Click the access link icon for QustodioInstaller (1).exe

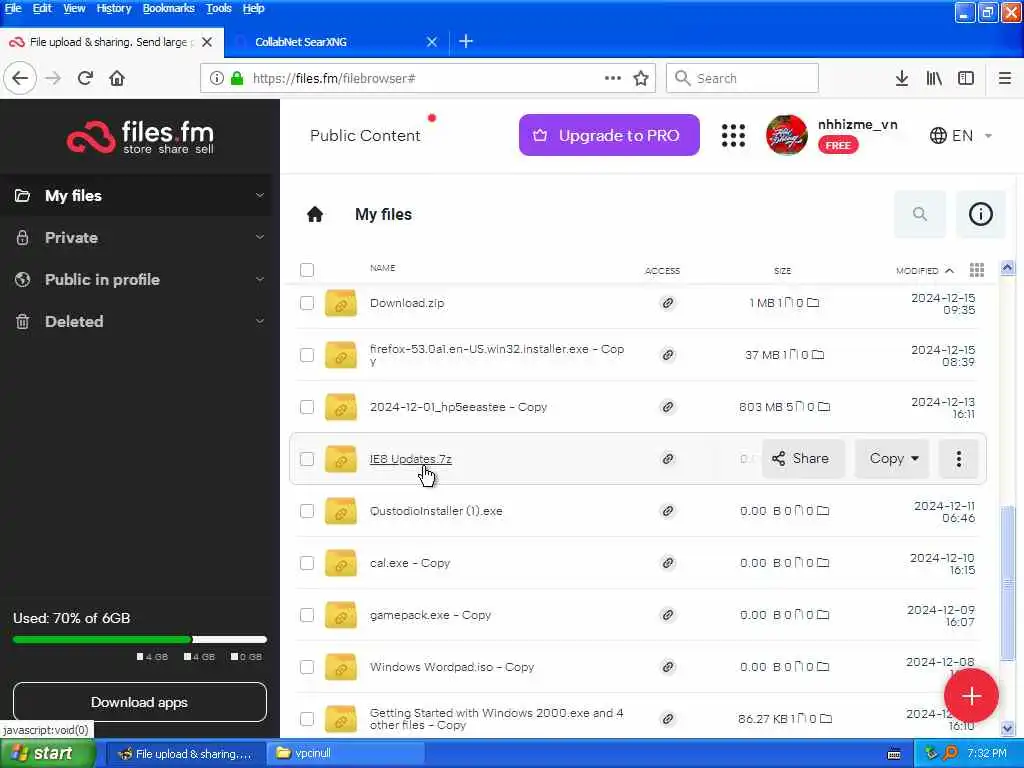(667, 511)
